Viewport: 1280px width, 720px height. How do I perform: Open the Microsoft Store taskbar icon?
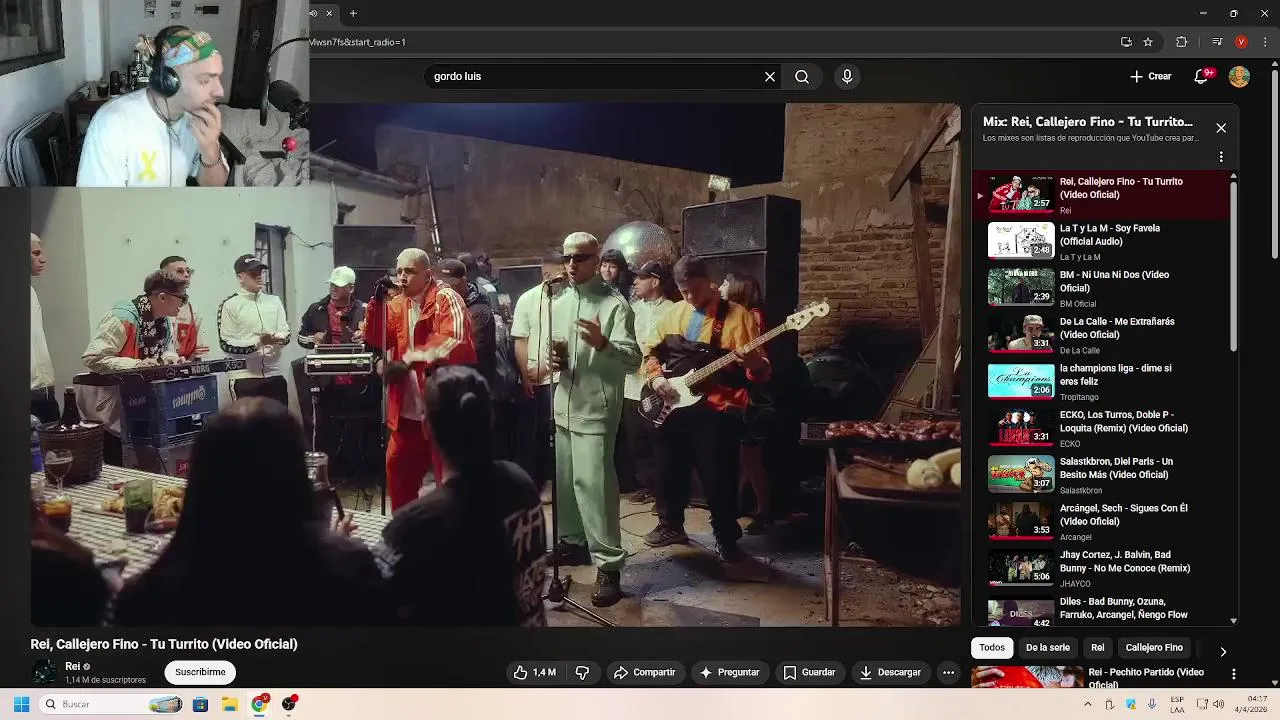point(200,704)
